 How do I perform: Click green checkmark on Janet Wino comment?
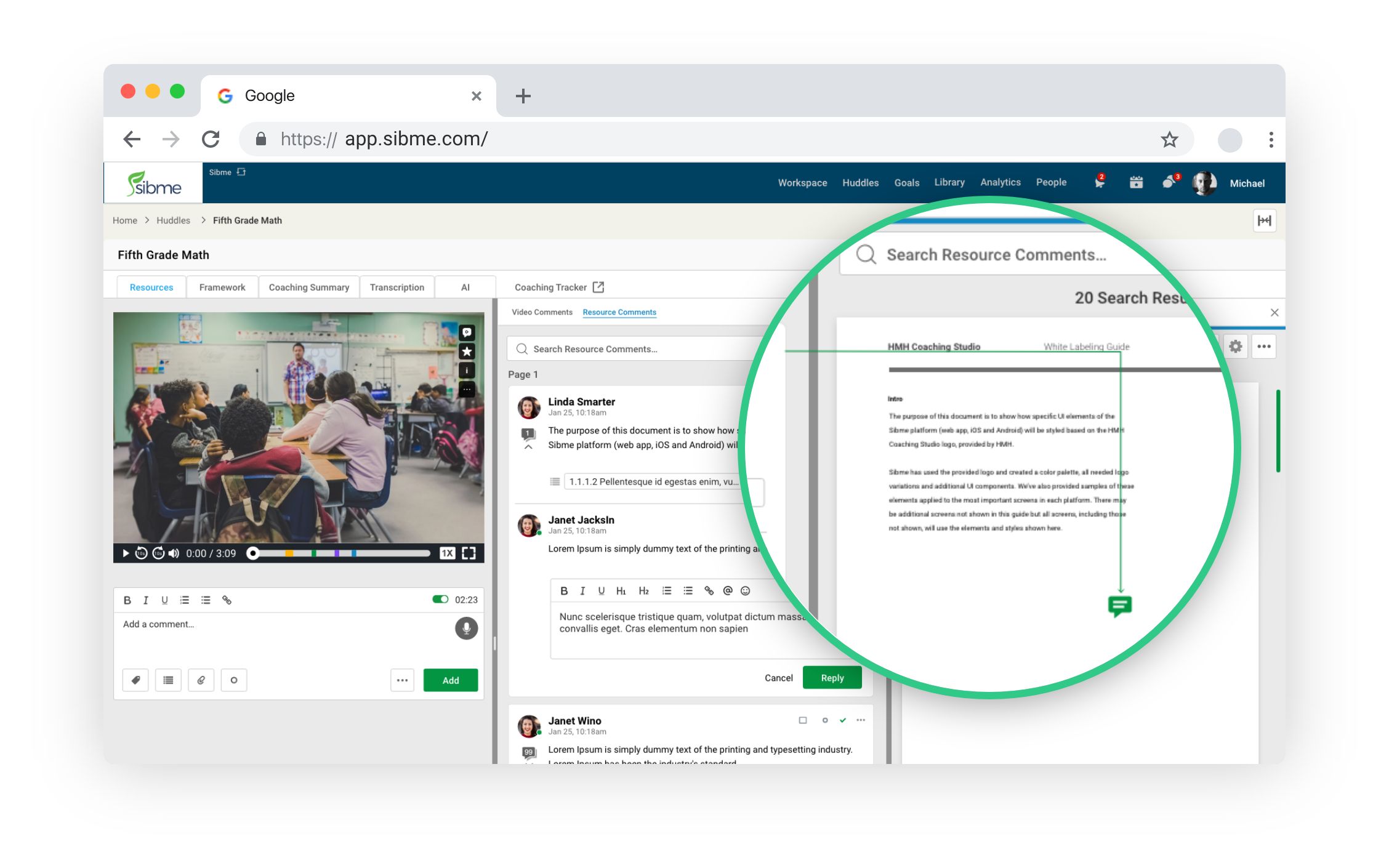tap(843, 720)
